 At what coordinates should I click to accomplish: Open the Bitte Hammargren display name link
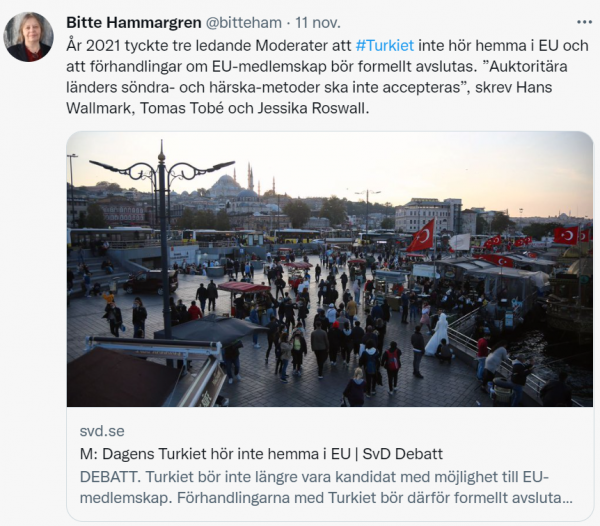pos(134,23)
